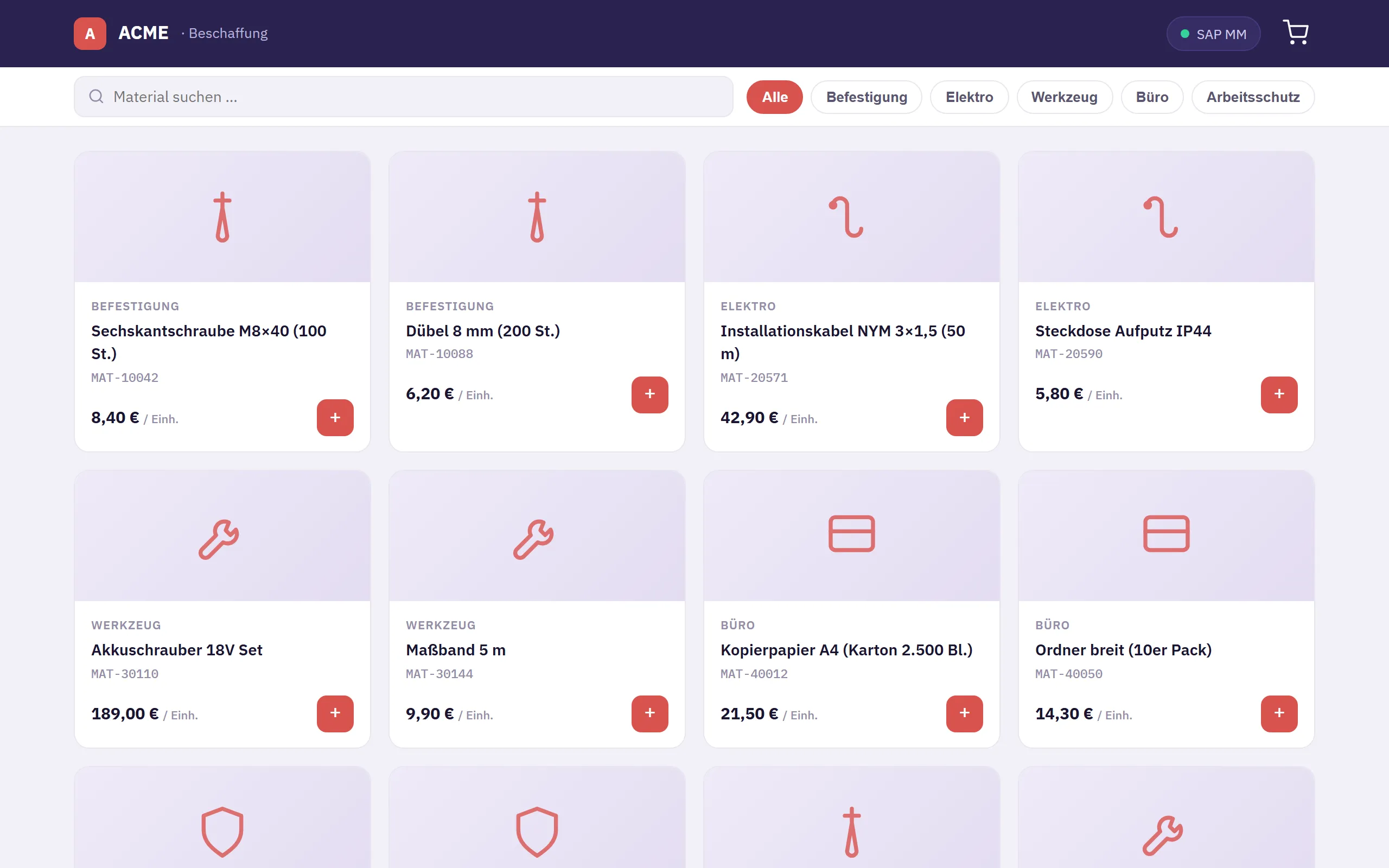This screenshot has width=1389, height=868.
Task: Click the 21,50 € price
Action: [749, 713]
